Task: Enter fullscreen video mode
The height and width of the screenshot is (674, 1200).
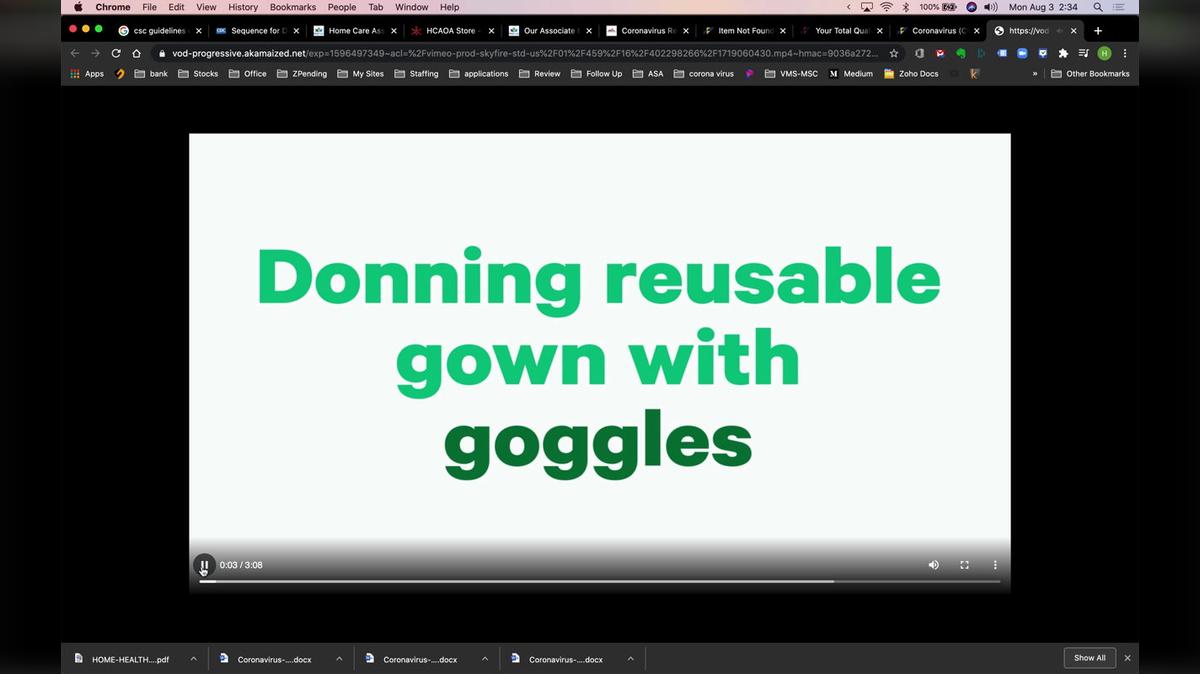Action: point(964,565)
